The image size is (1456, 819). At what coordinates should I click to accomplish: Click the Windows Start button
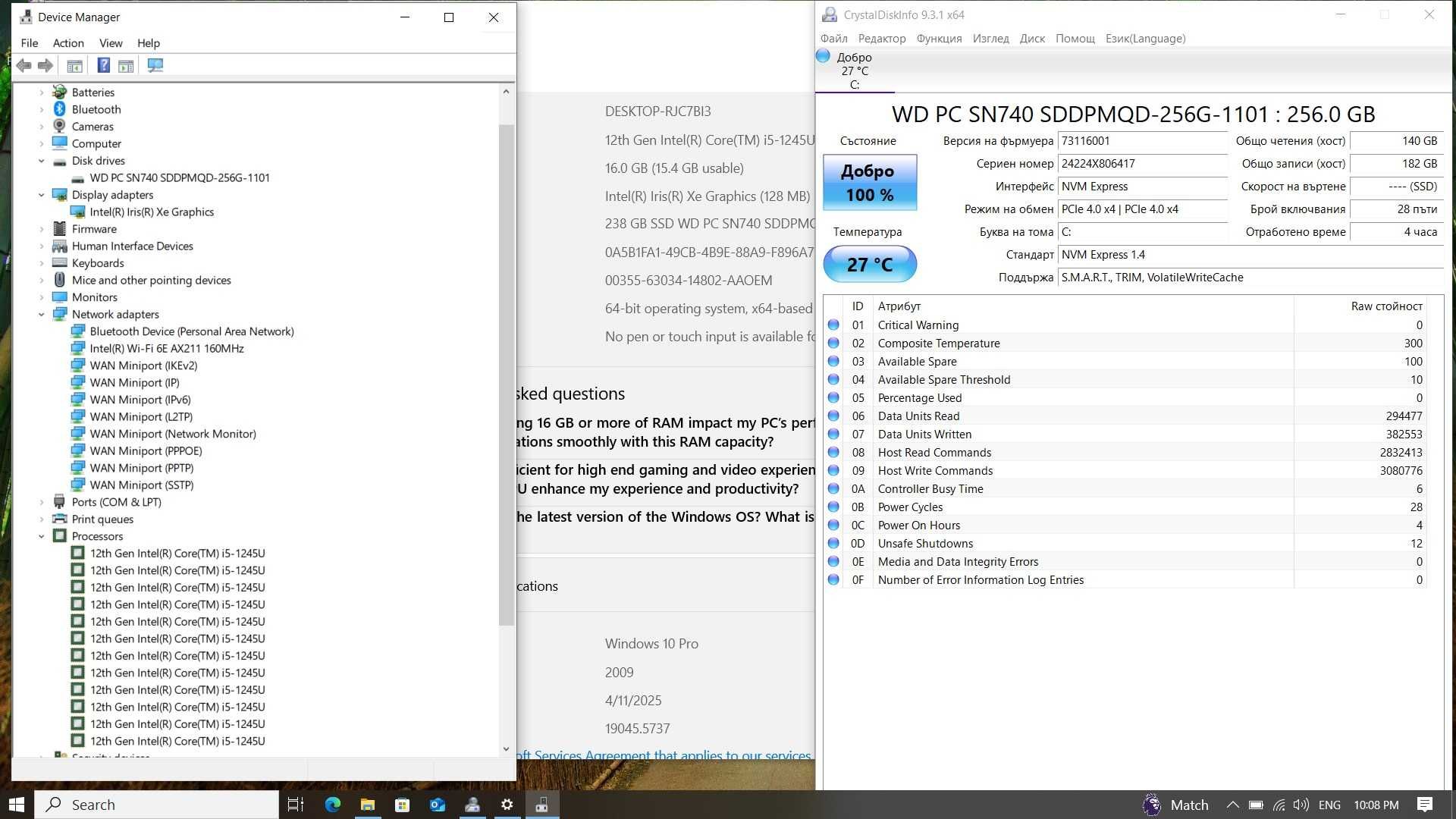(x=17, y=805)
